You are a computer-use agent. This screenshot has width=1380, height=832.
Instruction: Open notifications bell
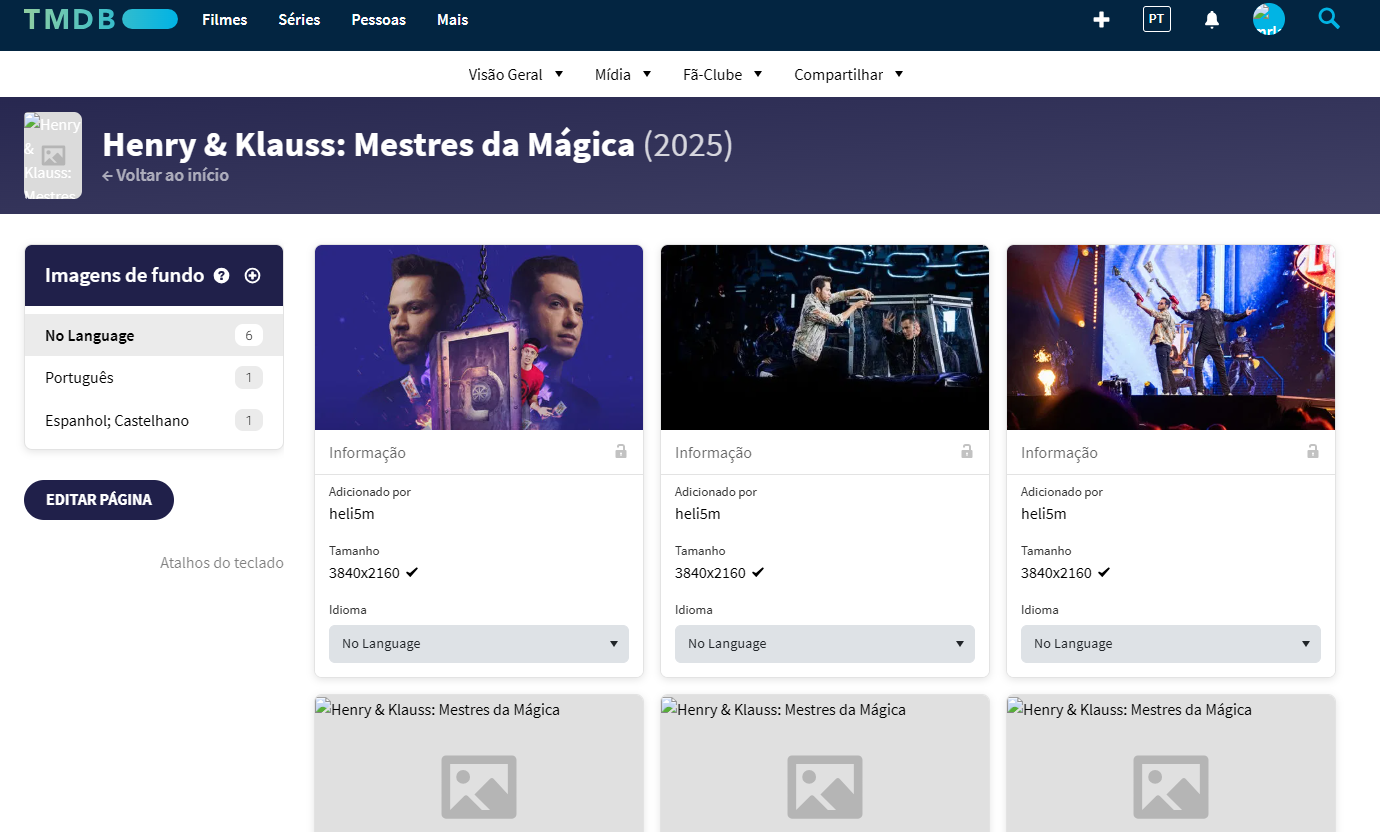click(x=1212, y=20)
